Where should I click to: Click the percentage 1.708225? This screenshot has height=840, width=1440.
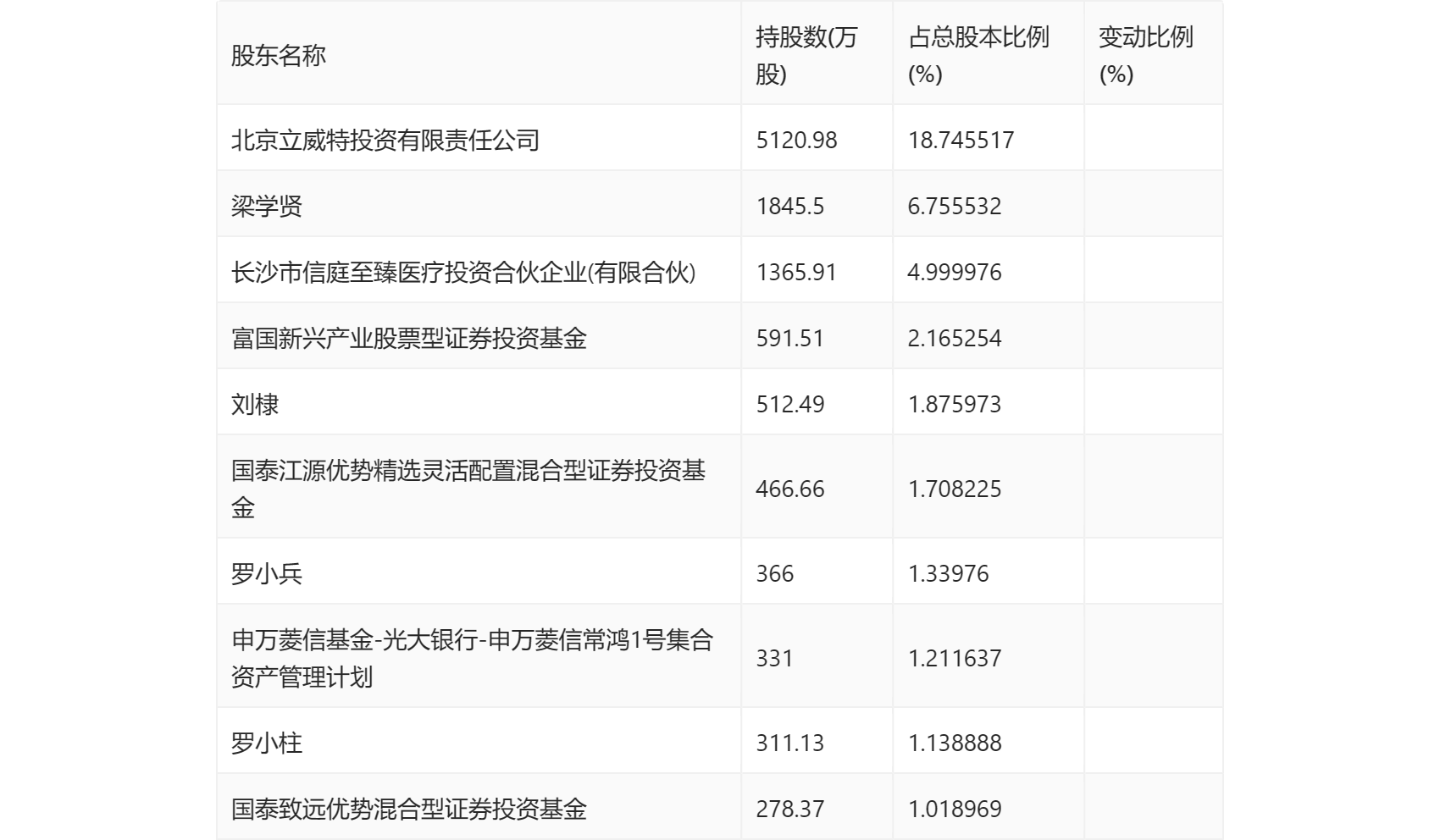point(955,489)
